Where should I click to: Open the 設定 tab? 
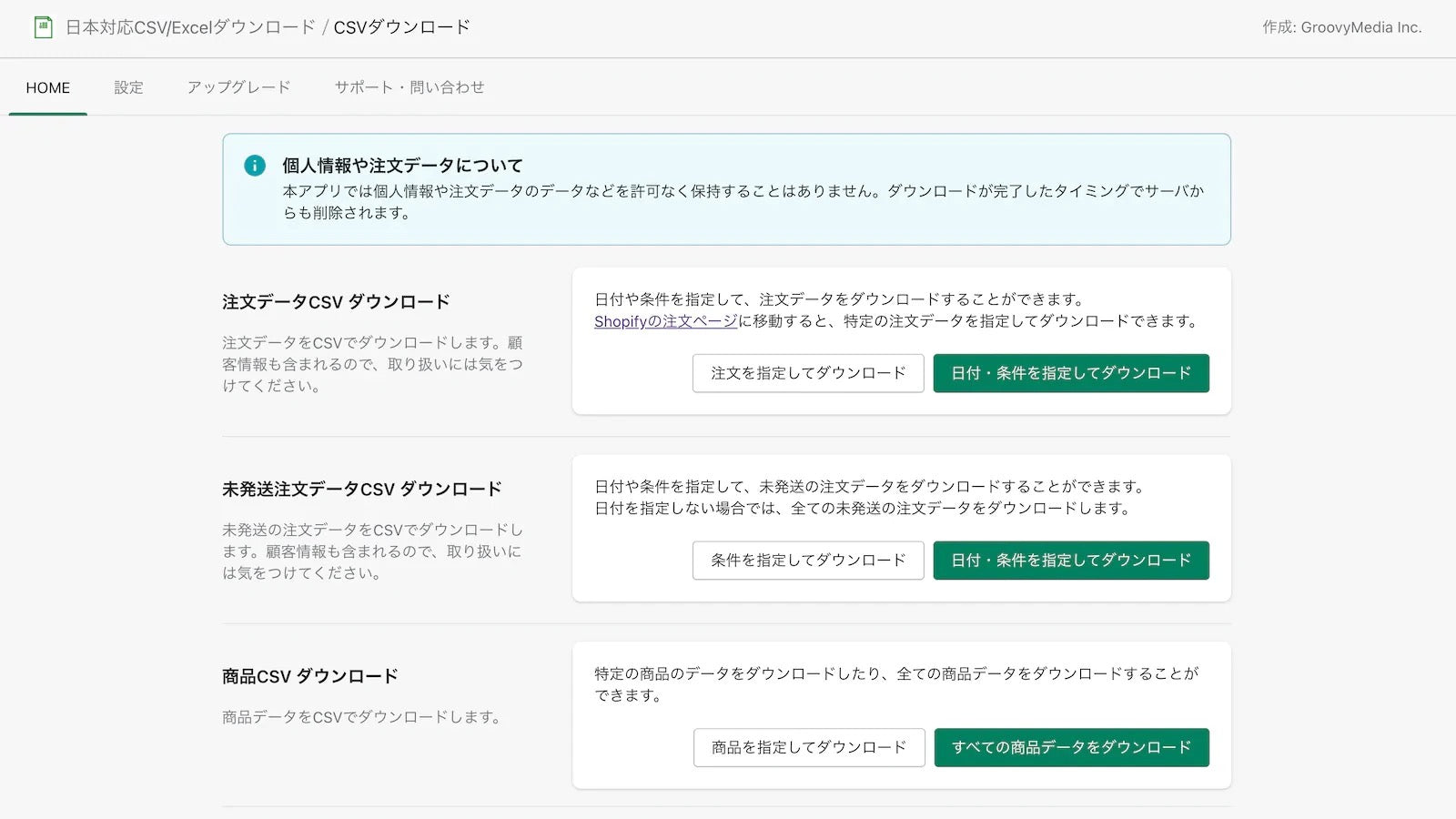coord(128,88)
